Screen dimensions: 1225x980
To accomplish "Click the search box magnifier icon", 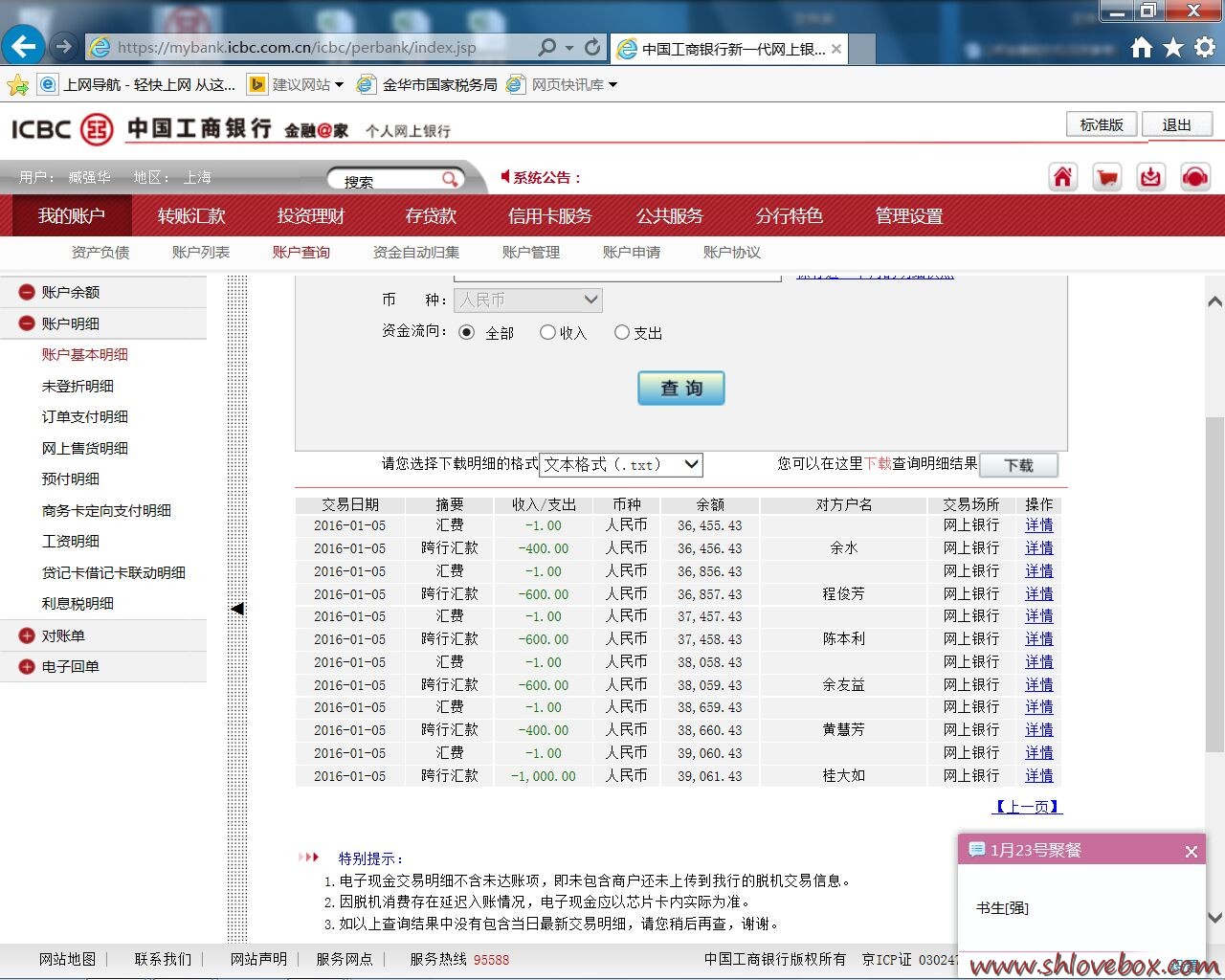I will [x=450, y=180].
